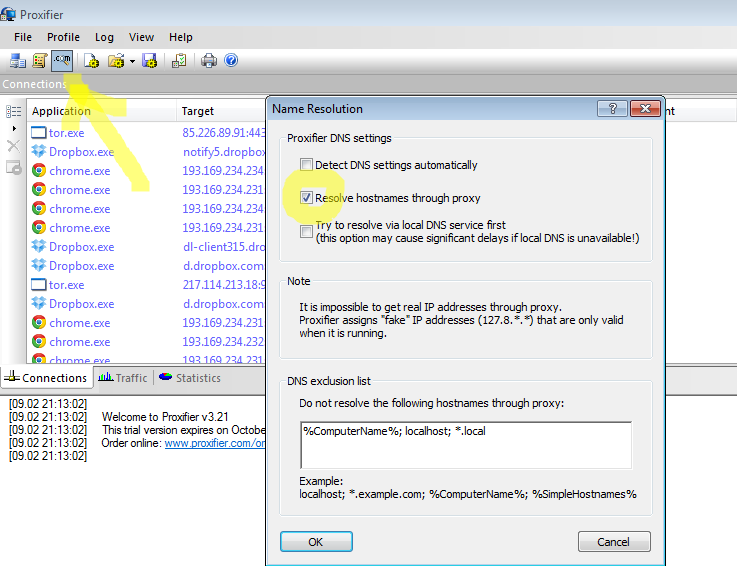Expand the small arrow in left sidebar

click(14, 129)
